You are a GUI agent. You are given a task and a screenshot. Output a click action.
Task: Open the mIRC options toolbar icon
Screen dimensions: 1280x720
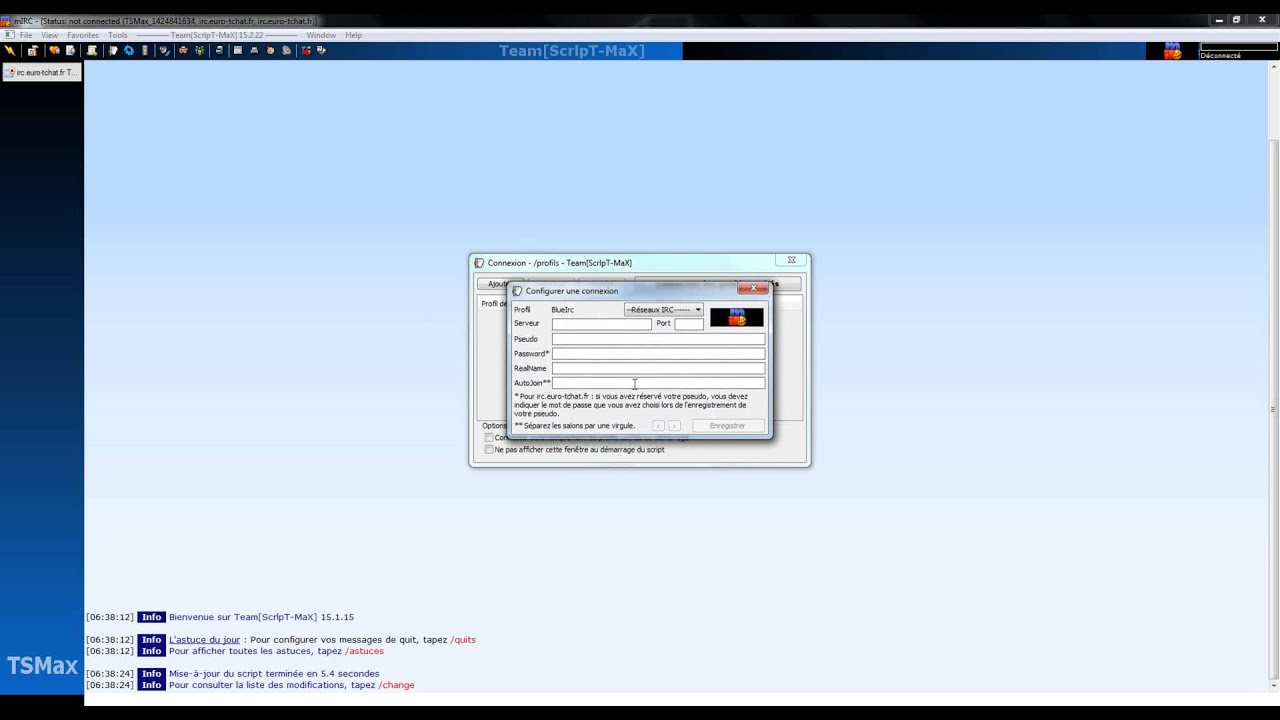pyautogui.click(x=33, y=50)
